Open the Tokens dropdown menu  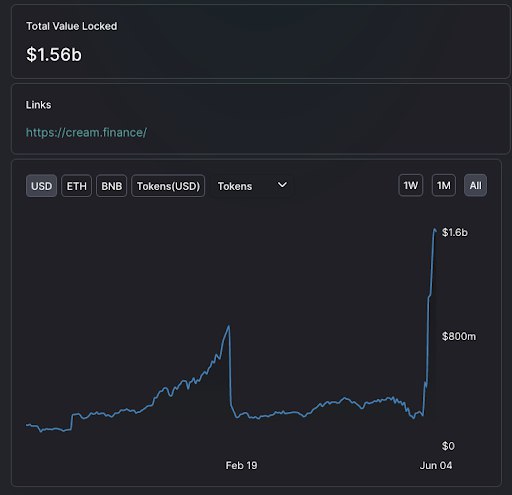click(252, 186)
